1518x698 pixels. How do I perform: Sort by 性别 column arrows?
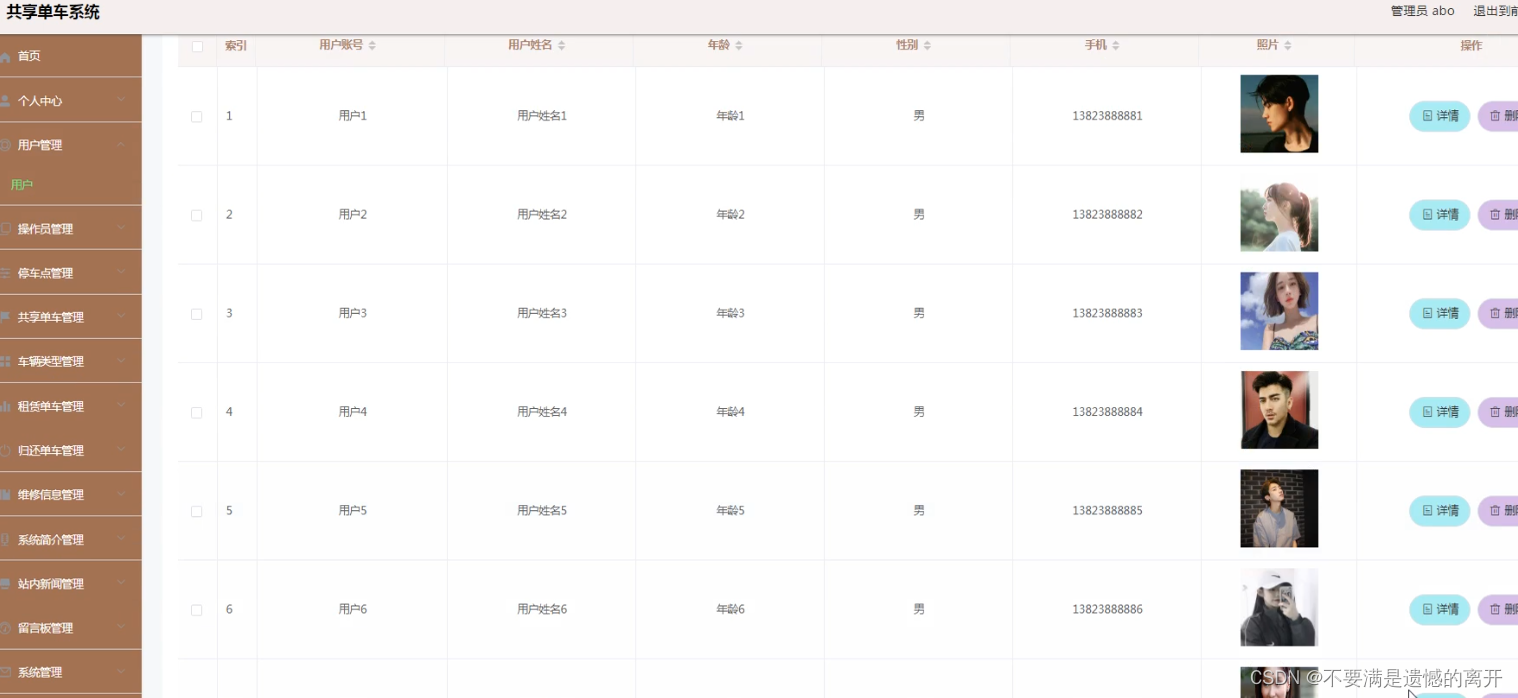coord(927,46)
